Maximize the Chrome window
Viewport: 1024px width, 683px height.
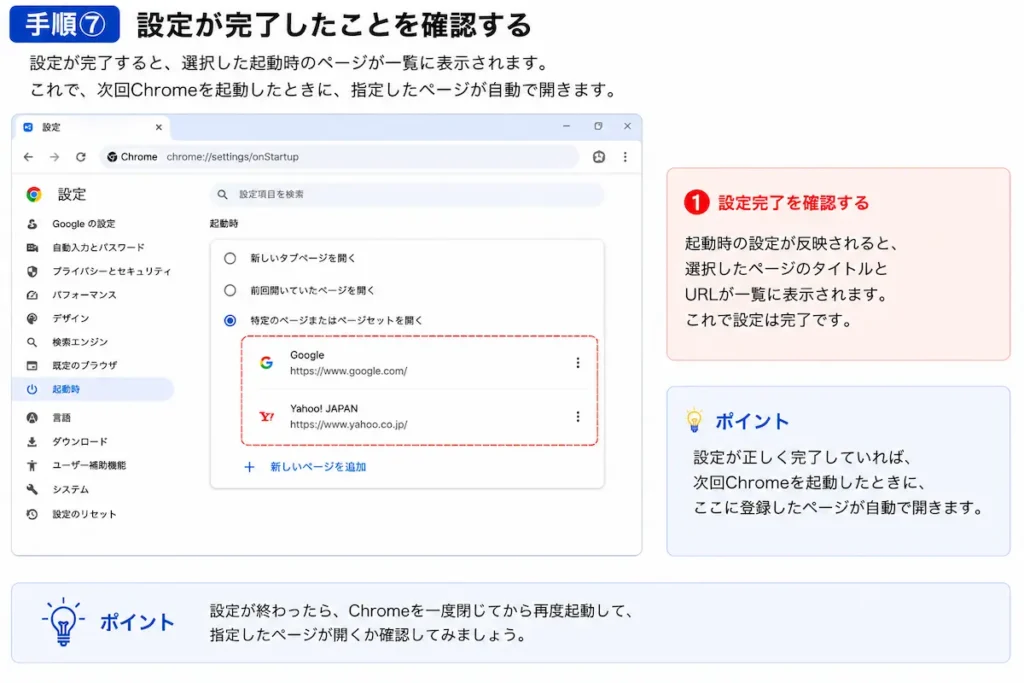pyautogui.click(x=598, y=126)
